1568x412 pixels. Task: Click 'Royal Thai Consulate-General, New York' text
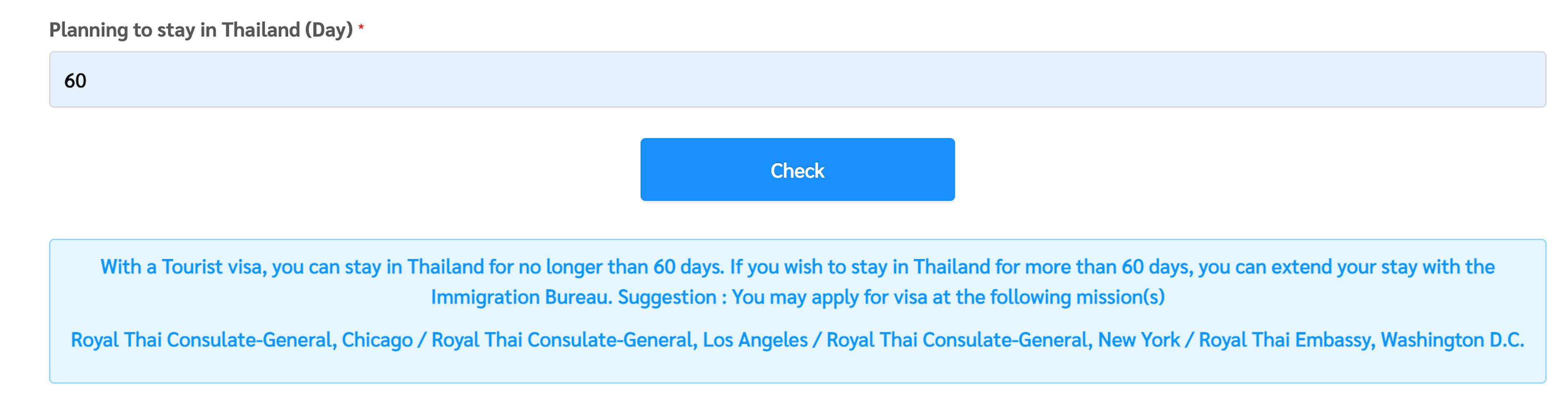(1002, 340)
